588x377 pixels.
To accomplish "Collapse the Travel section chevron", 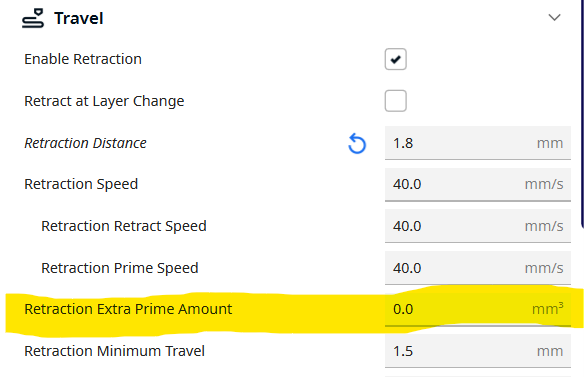I will 554,18.
